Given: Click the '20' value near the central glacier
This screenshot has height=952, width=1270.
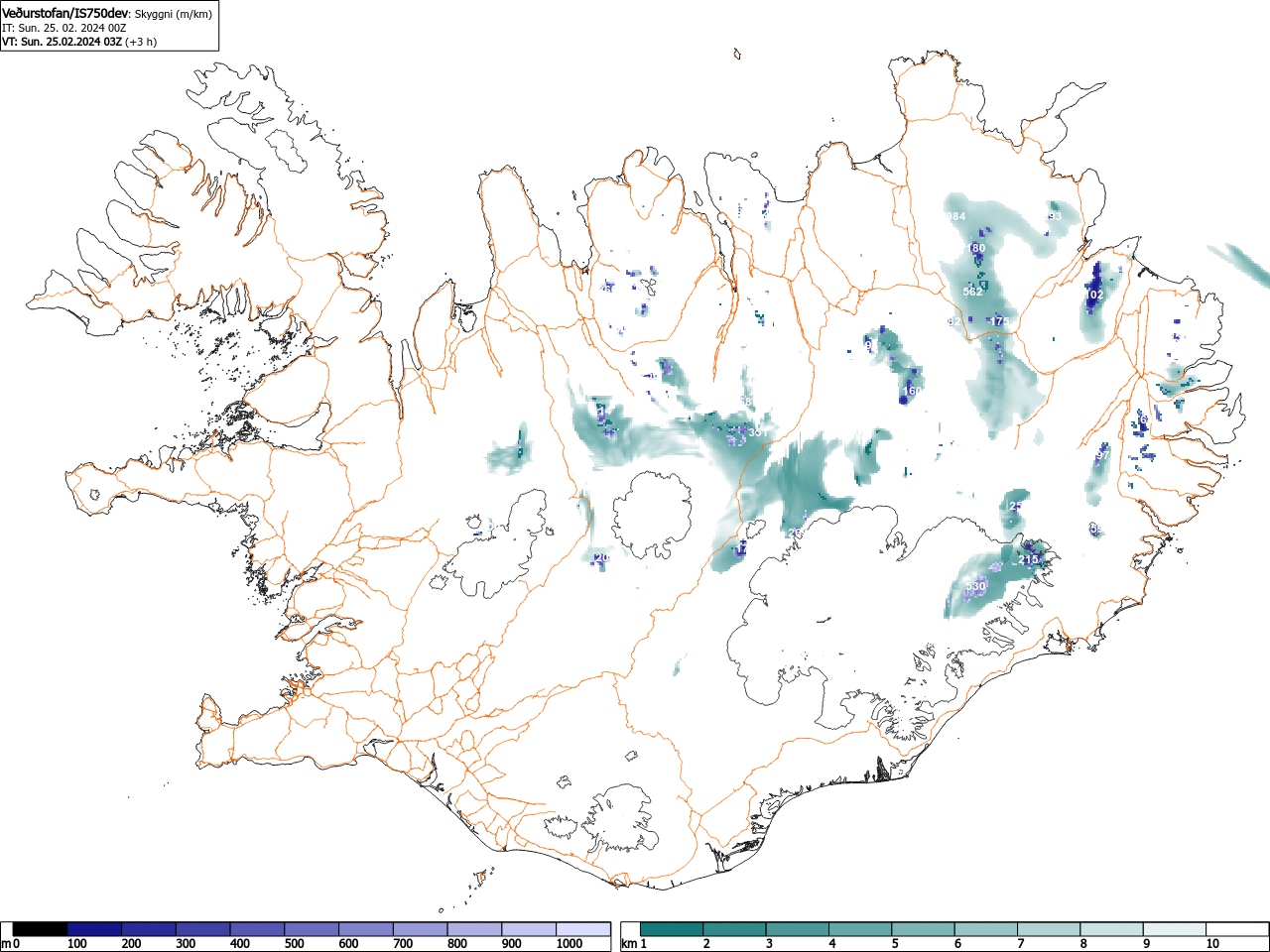Looking at the screenshot, I should [x=601, y=558].
